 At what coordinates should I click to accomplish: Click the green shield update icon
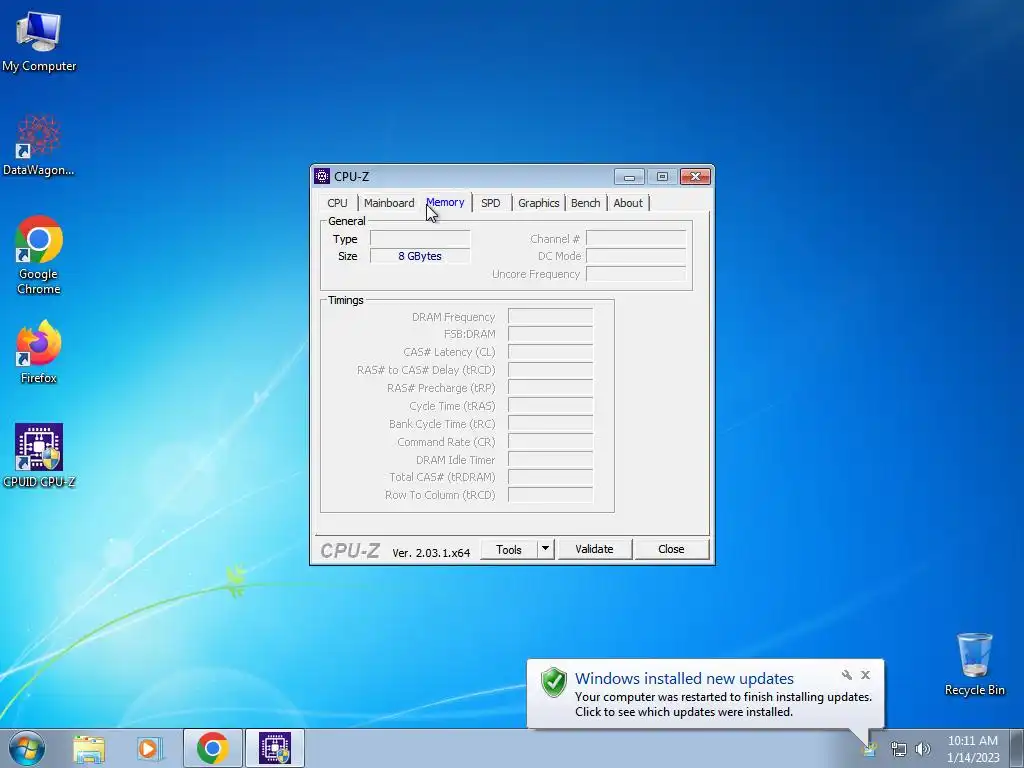coord(554,682)
